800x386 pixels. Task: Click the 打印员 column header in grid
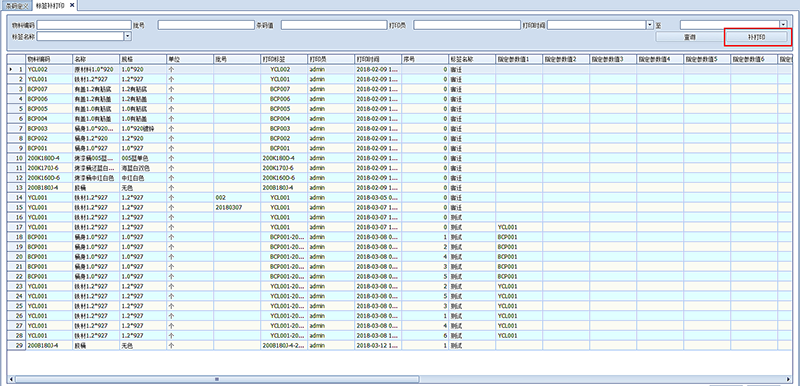point(331,59)
